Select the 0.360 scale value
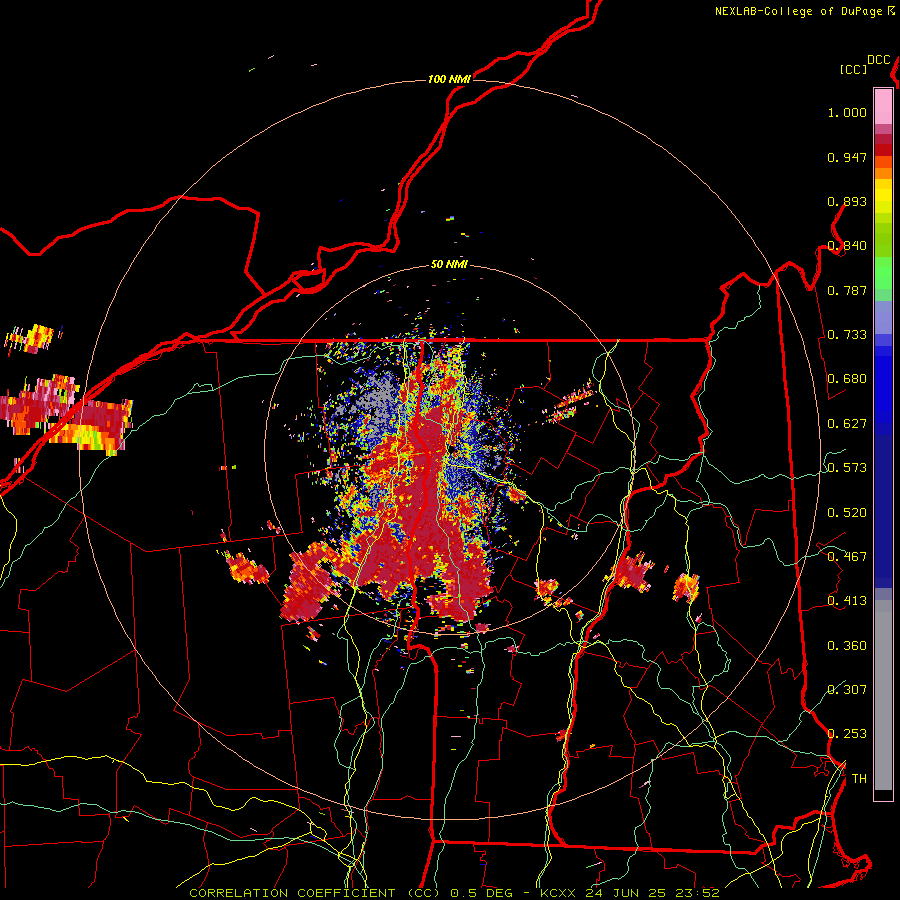The height and width of the screenshot is (900, 900). pyautogui.click(x=847, y=646)
